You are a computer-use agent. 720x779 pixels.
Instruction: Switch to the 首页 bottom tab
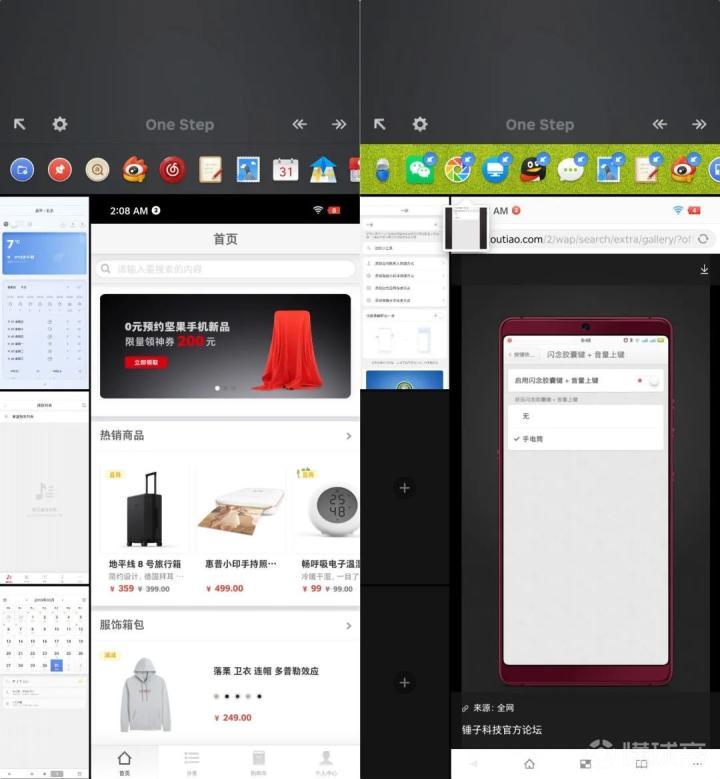coord(124,761)
